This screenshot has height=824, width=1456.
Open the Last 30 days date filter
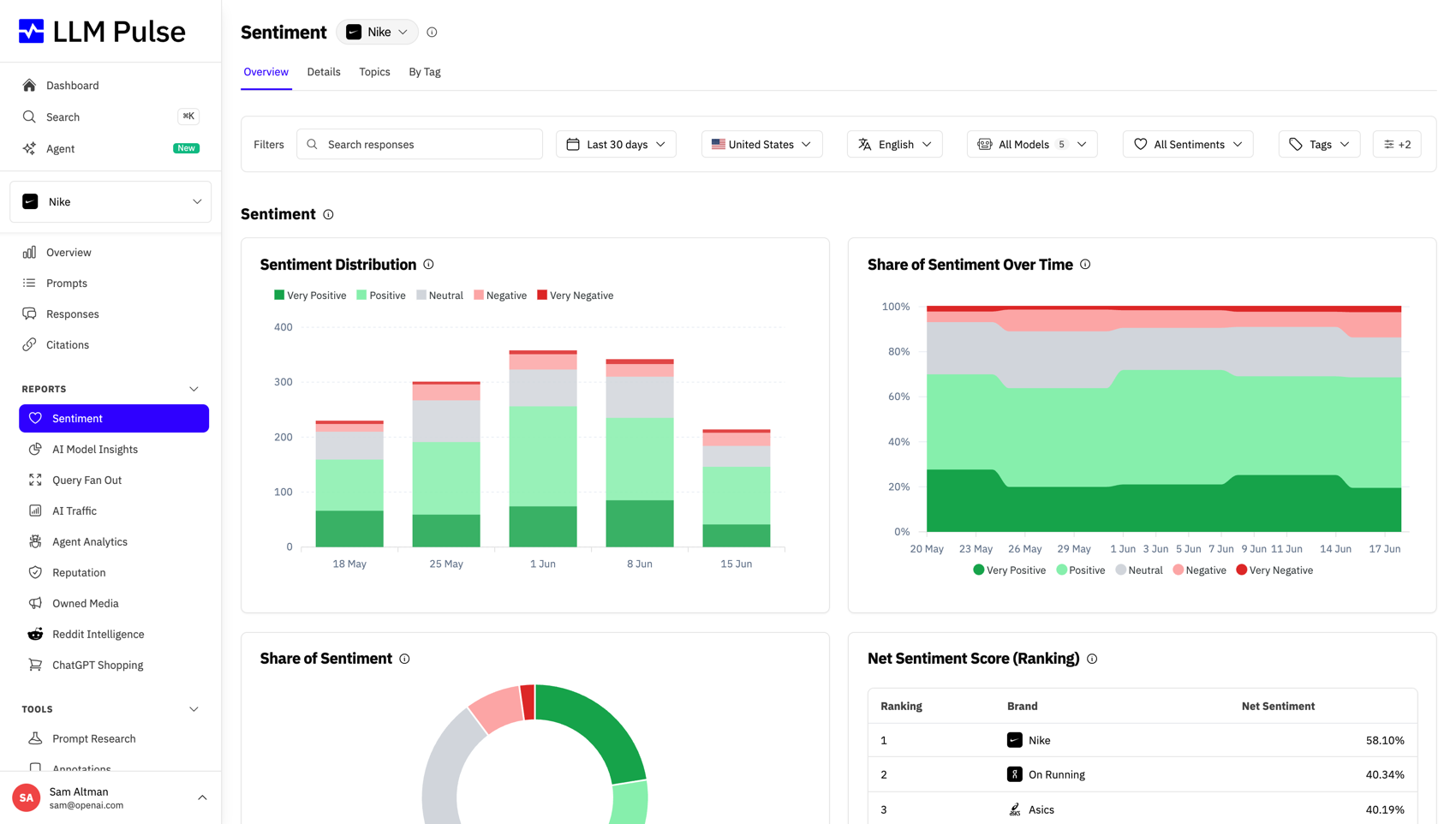[x=616, y=145]
